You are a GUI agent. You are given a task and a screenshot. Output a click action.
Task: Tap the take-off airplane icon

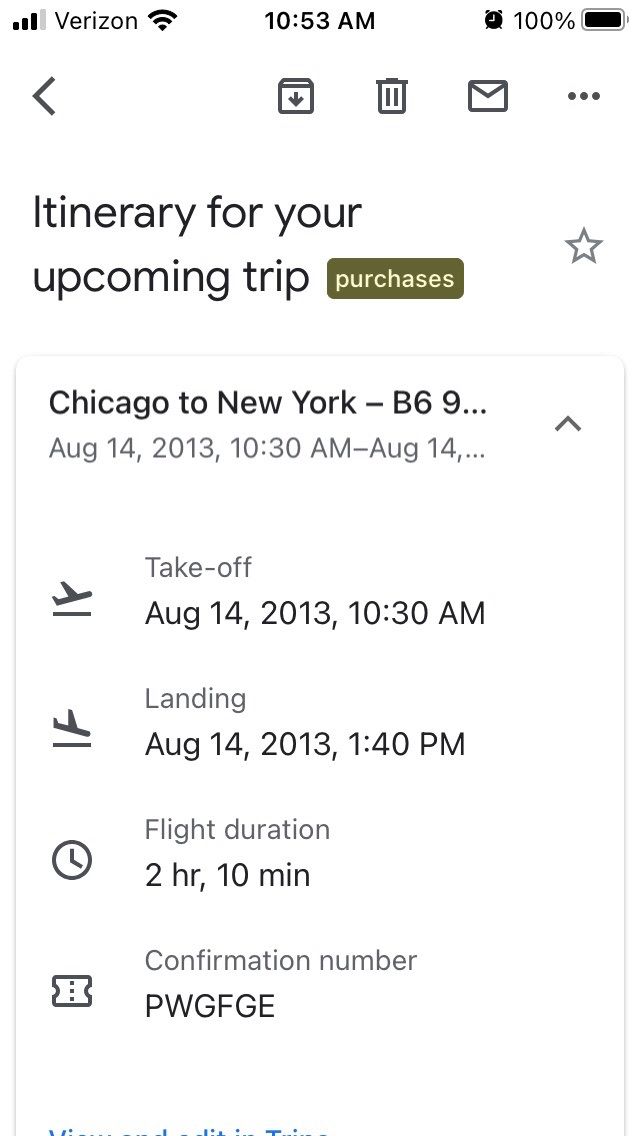(x=72, y=599)
